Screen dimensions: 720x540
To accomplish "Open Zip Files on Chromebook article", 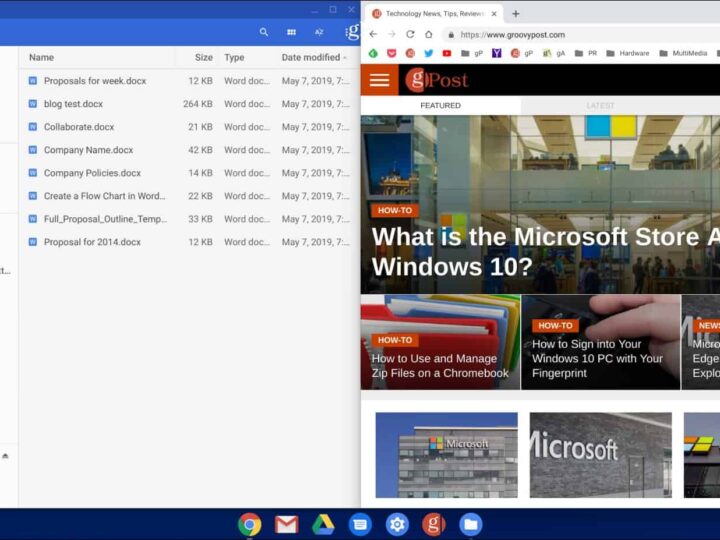I will 440,366.
